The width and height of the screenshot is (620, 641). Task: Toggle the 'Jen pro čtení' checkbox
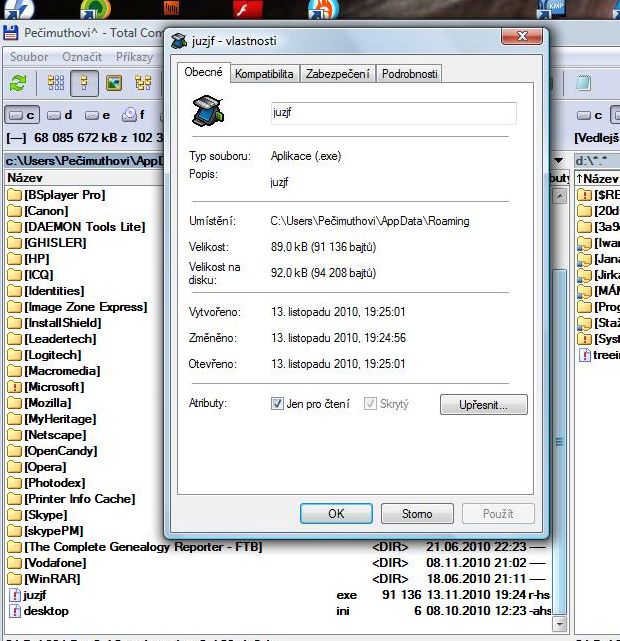point(278,404)
